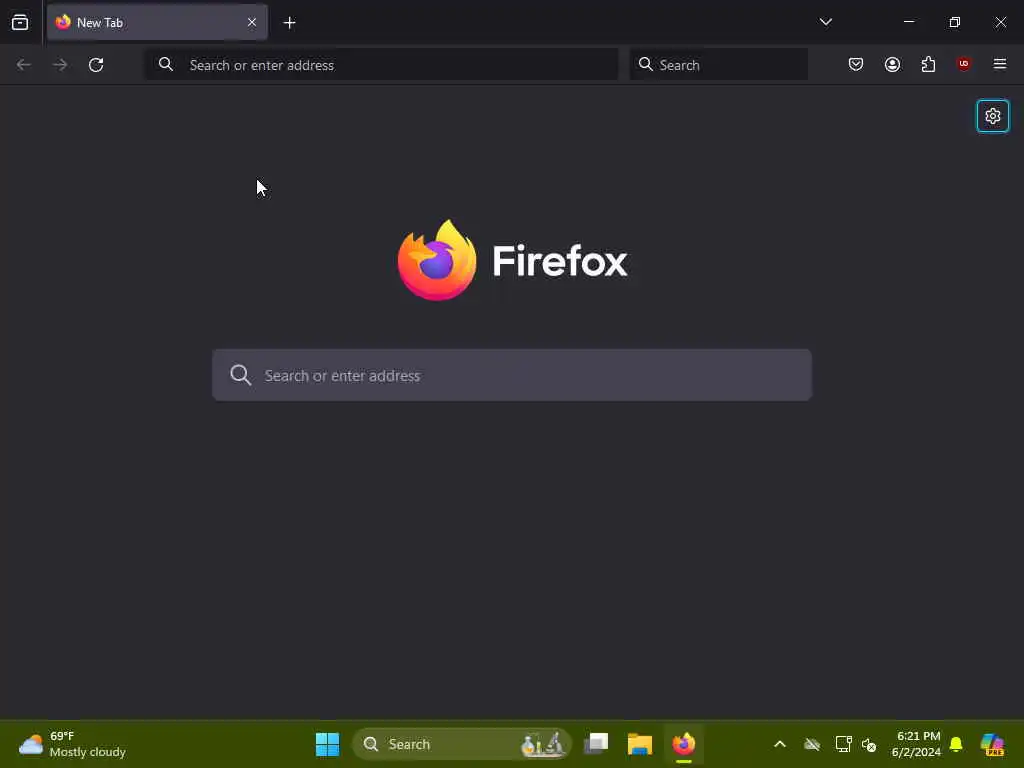1024x768 pixels.
Task: Select the New Tab tab
Action: 157,22
